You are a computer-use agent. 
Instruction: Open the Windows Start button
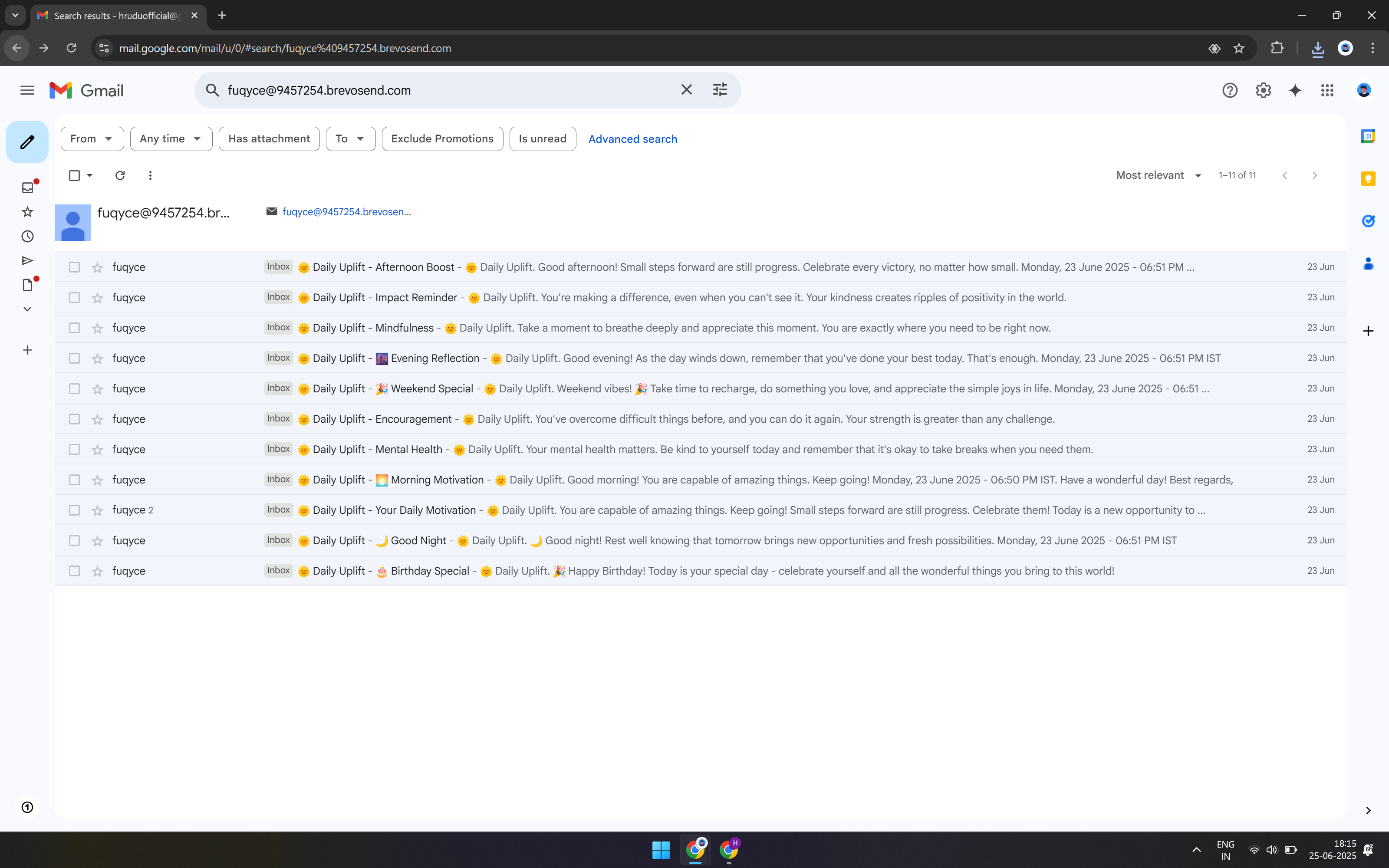tap(661, 850)
